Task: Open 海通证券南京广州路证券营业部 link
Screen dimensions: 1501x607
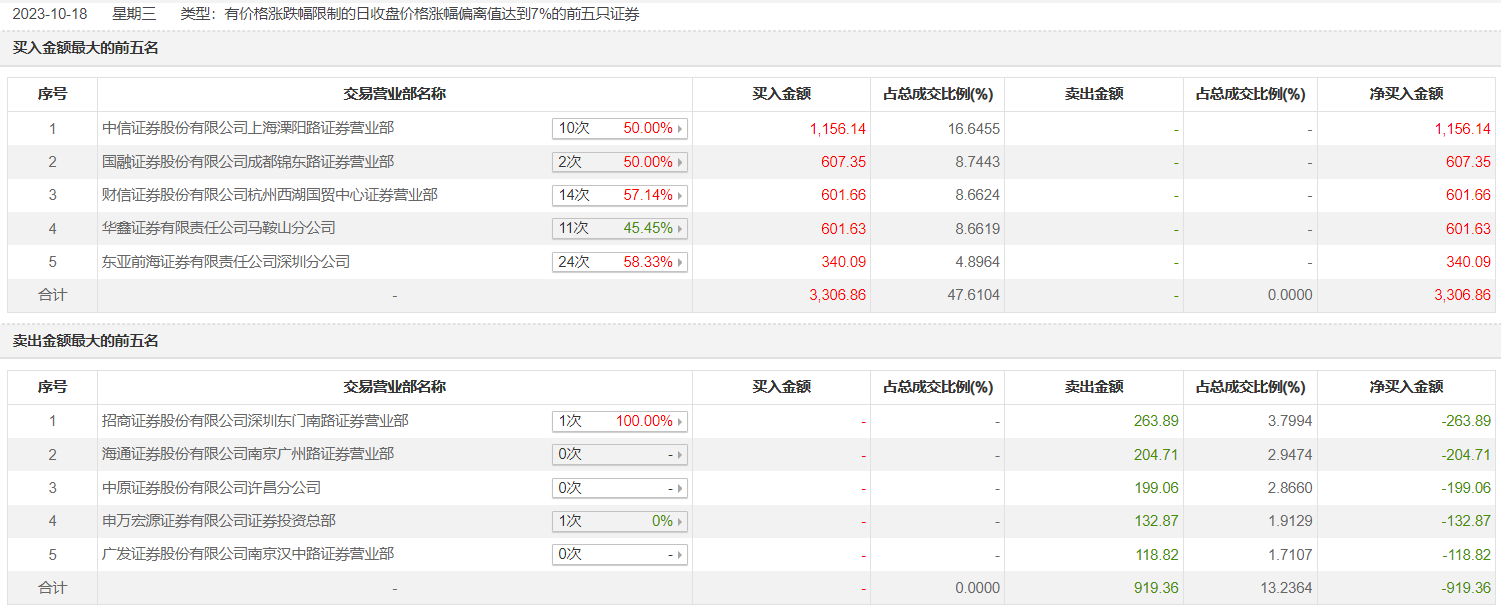Action: pos(248,454)
